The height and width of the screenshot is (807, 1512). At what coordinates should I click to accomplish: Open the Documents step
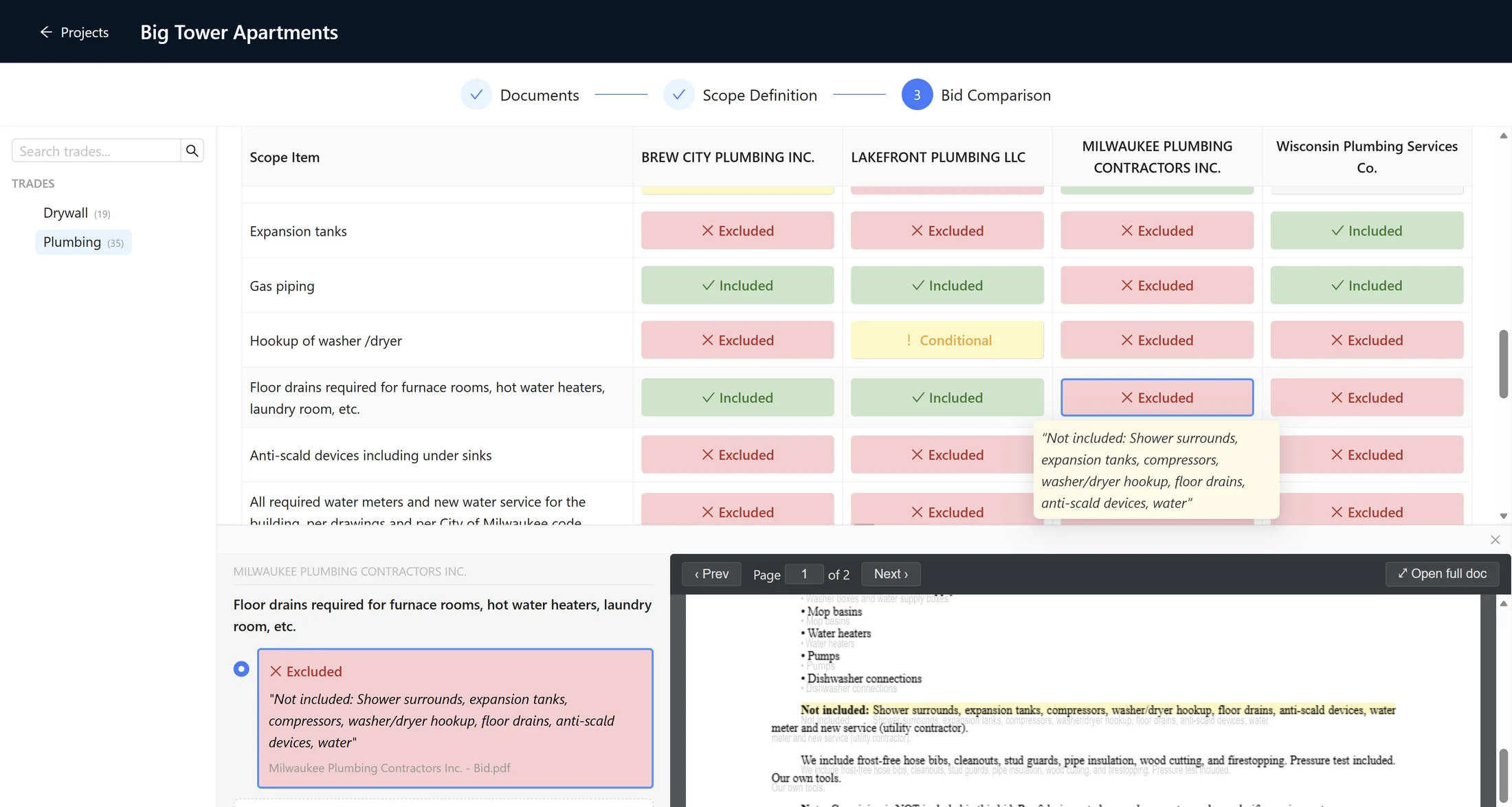pos(539,95)
